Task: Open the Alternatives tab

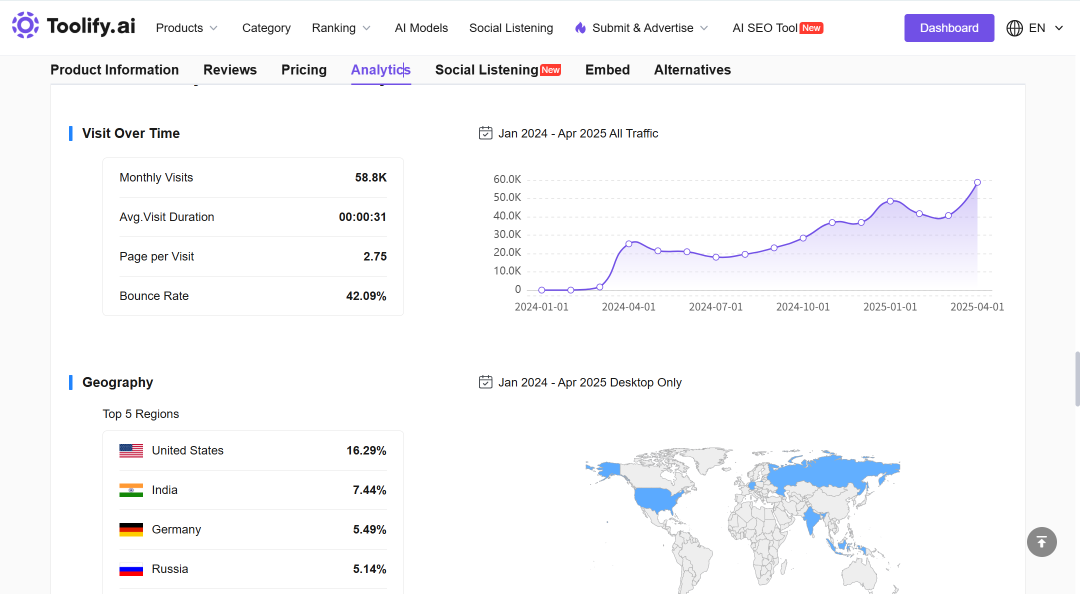Action: pyautogui.click(x=692, y=70)
